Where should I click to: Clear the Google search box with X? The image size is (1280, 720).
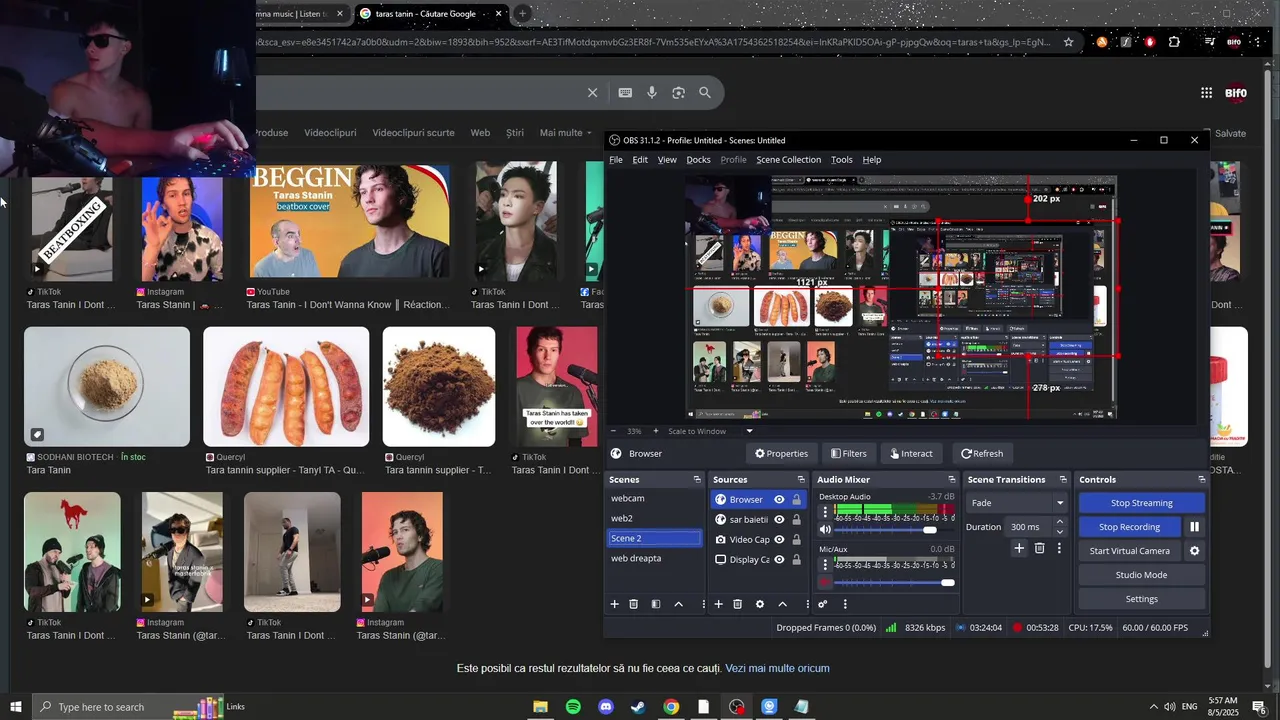592,93
